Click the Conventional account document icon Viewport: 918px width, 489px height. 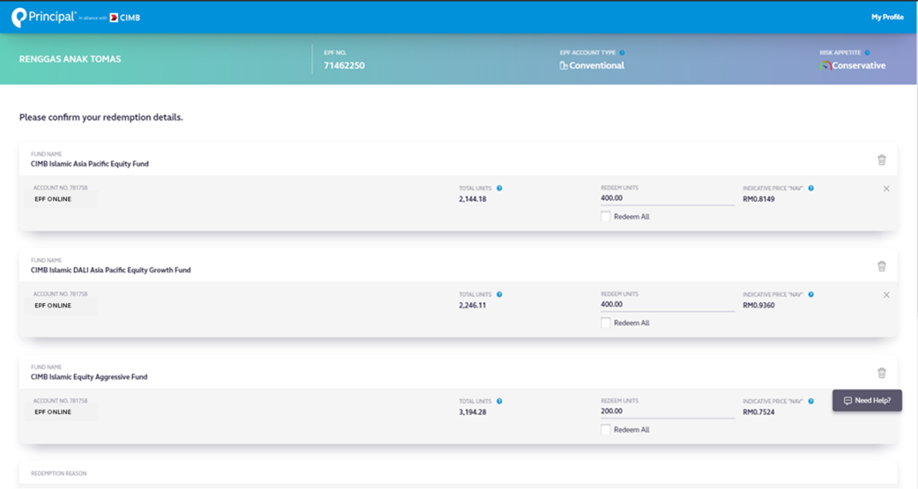[x=563, y=66]
